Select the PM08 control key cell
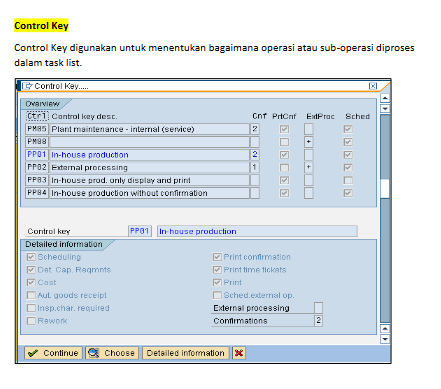441x389 pixels. tap(37, 142)
